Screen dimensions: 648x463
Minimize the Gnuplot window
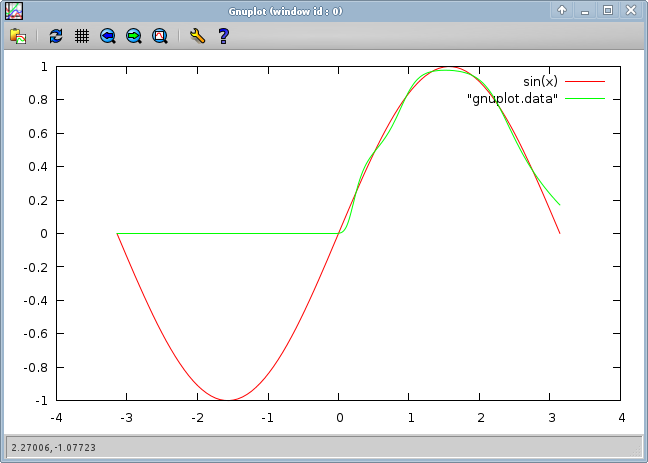coord(585,11)
